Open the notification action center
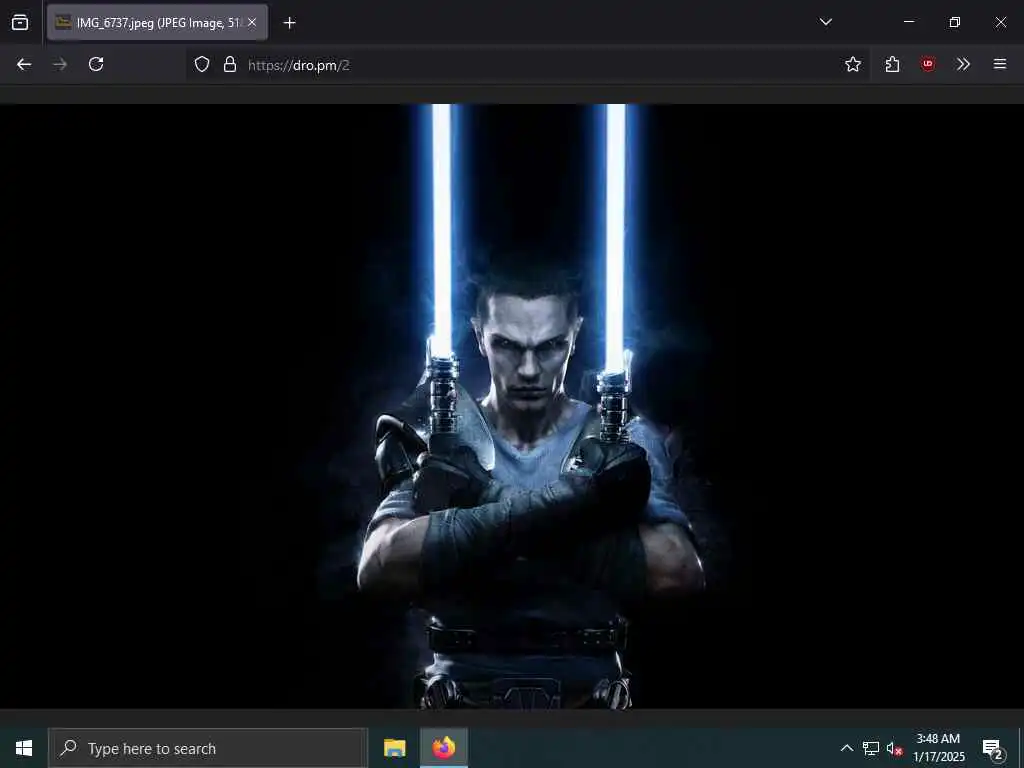Image resolution: width=1024 pixels, height=768 pixels. point(993,748)
